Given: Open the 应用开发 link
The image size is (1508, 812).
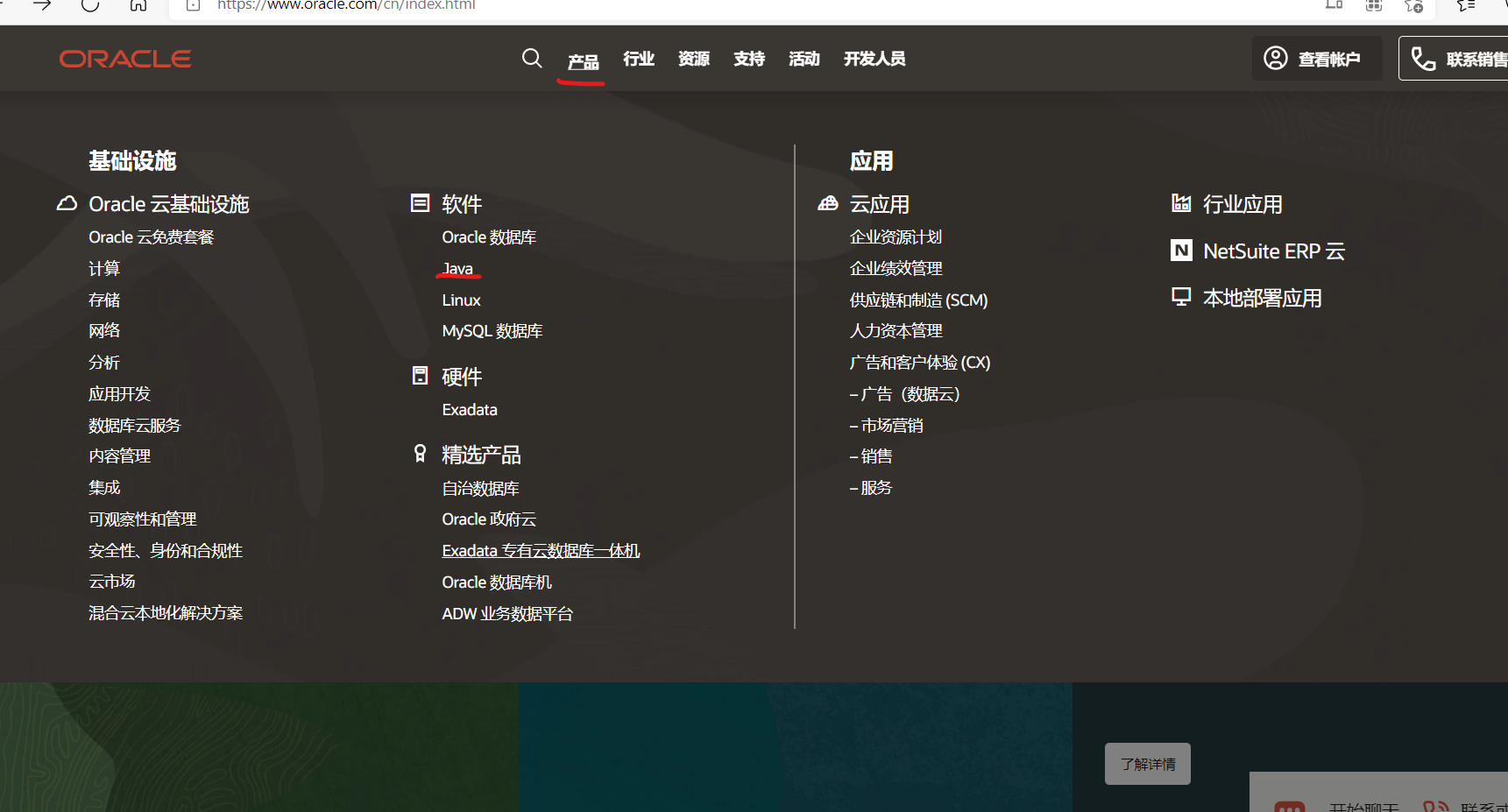Looking at the screenshot, I should coord(120,394).
